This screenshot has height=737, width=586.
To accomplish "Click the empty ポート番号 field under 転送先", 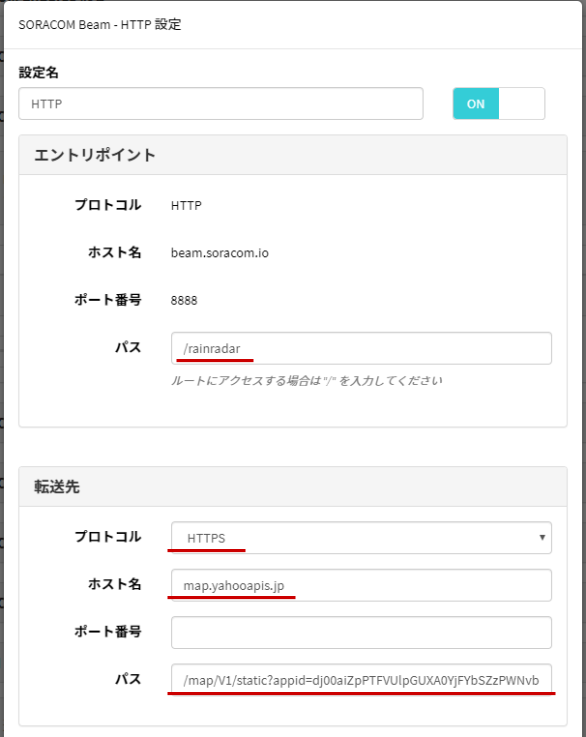I will pos(361,633).
